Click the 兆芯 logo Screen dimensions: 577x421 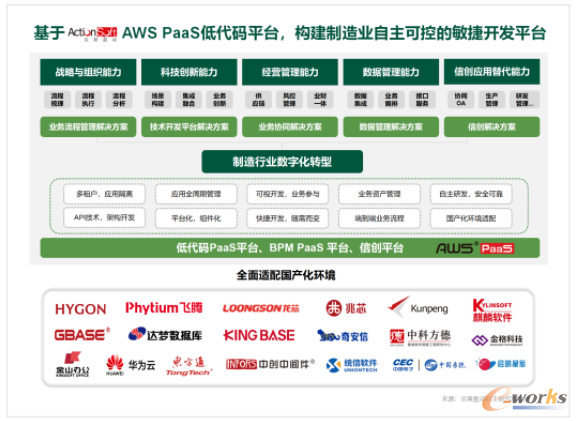tap(346, 308)
